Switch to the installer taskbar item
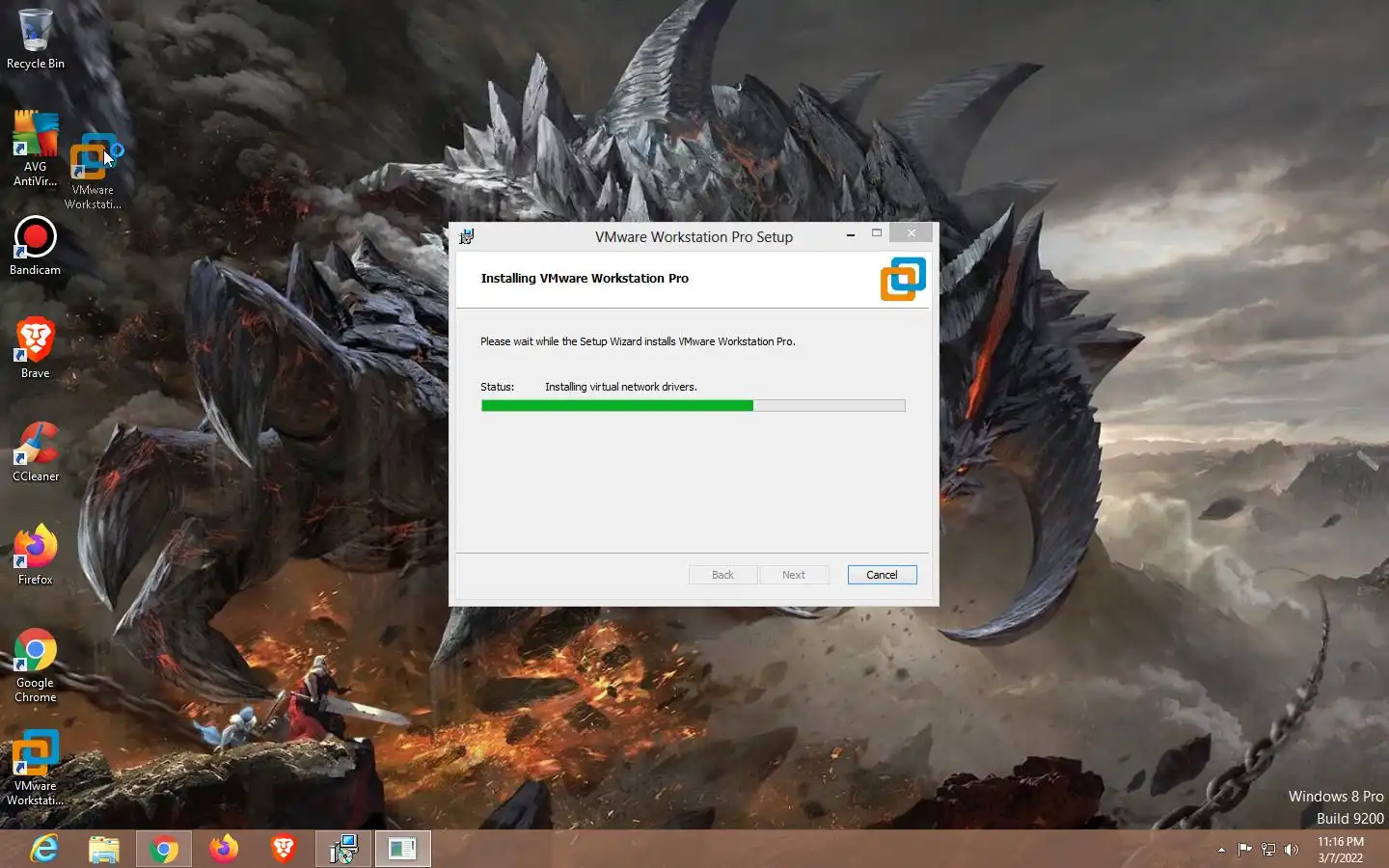1389x868 pixels. tap(343, 849)
